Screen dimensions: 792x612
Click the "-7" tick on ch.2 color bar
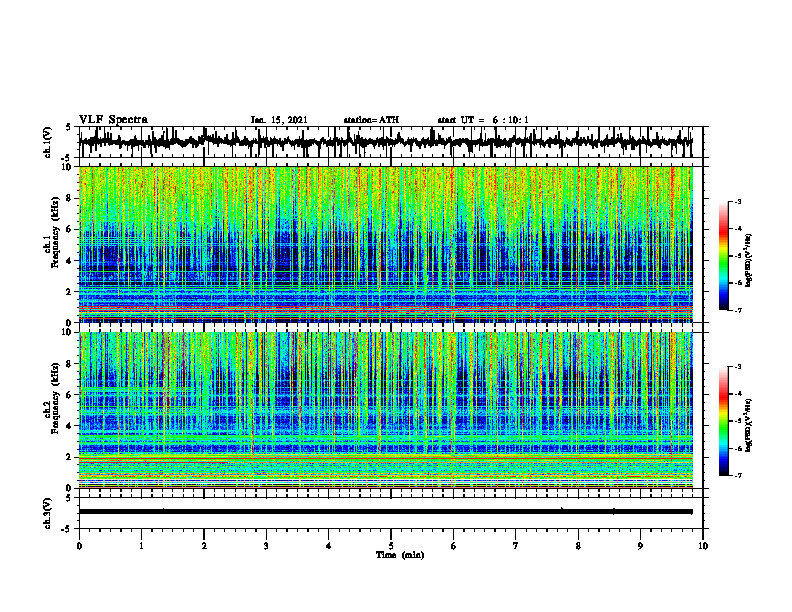tap(737, 476)
